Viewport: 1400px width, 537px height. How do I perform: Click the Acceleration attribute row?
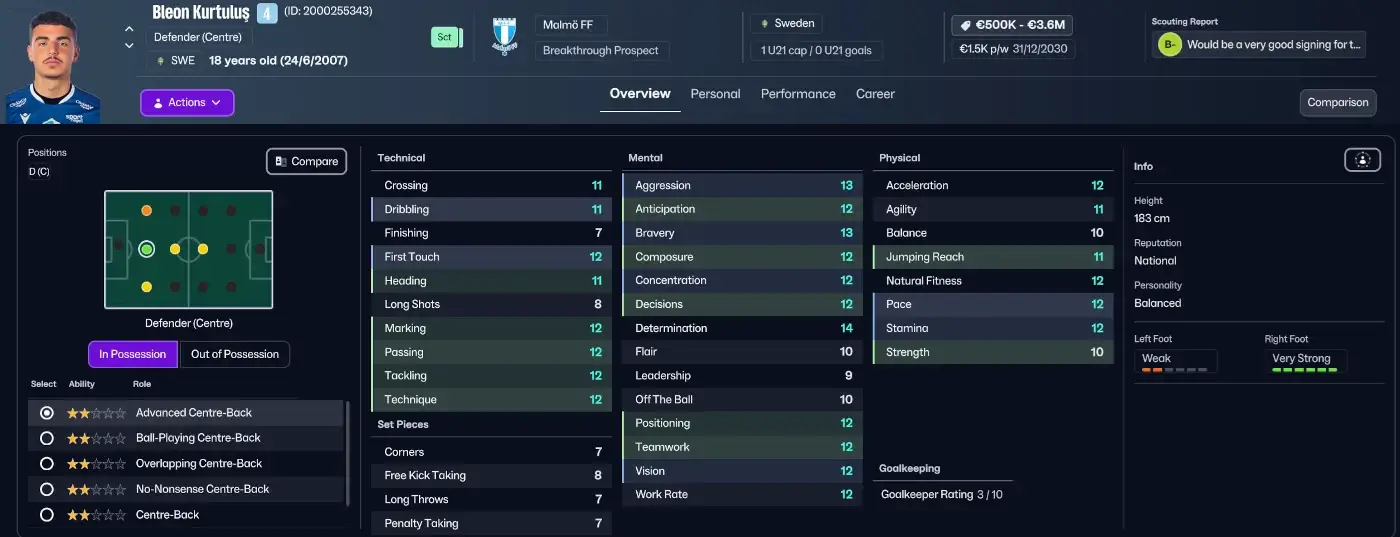[993, 185]
